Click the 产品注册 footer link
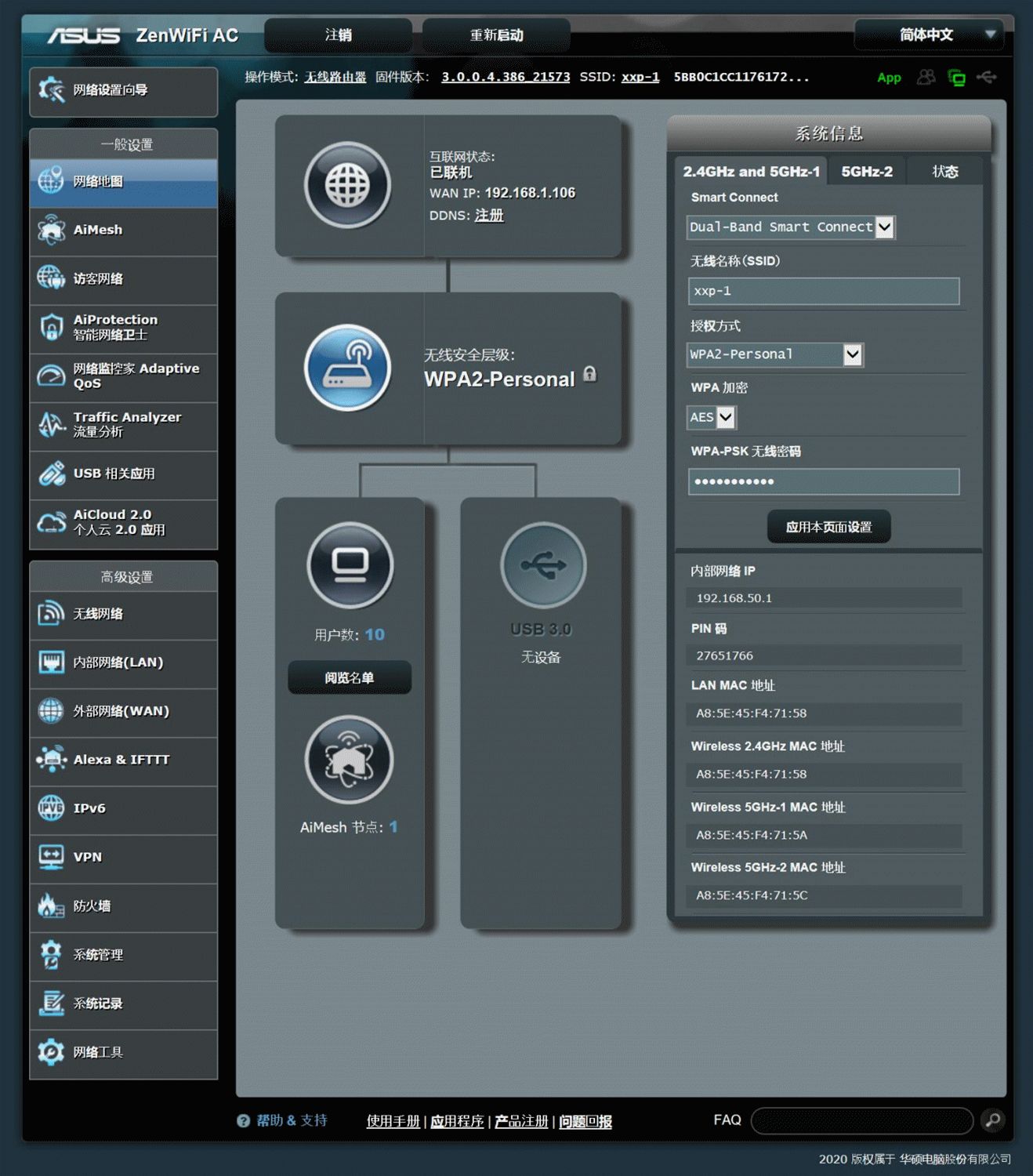1033x1176 pixels. [521, 1121]
